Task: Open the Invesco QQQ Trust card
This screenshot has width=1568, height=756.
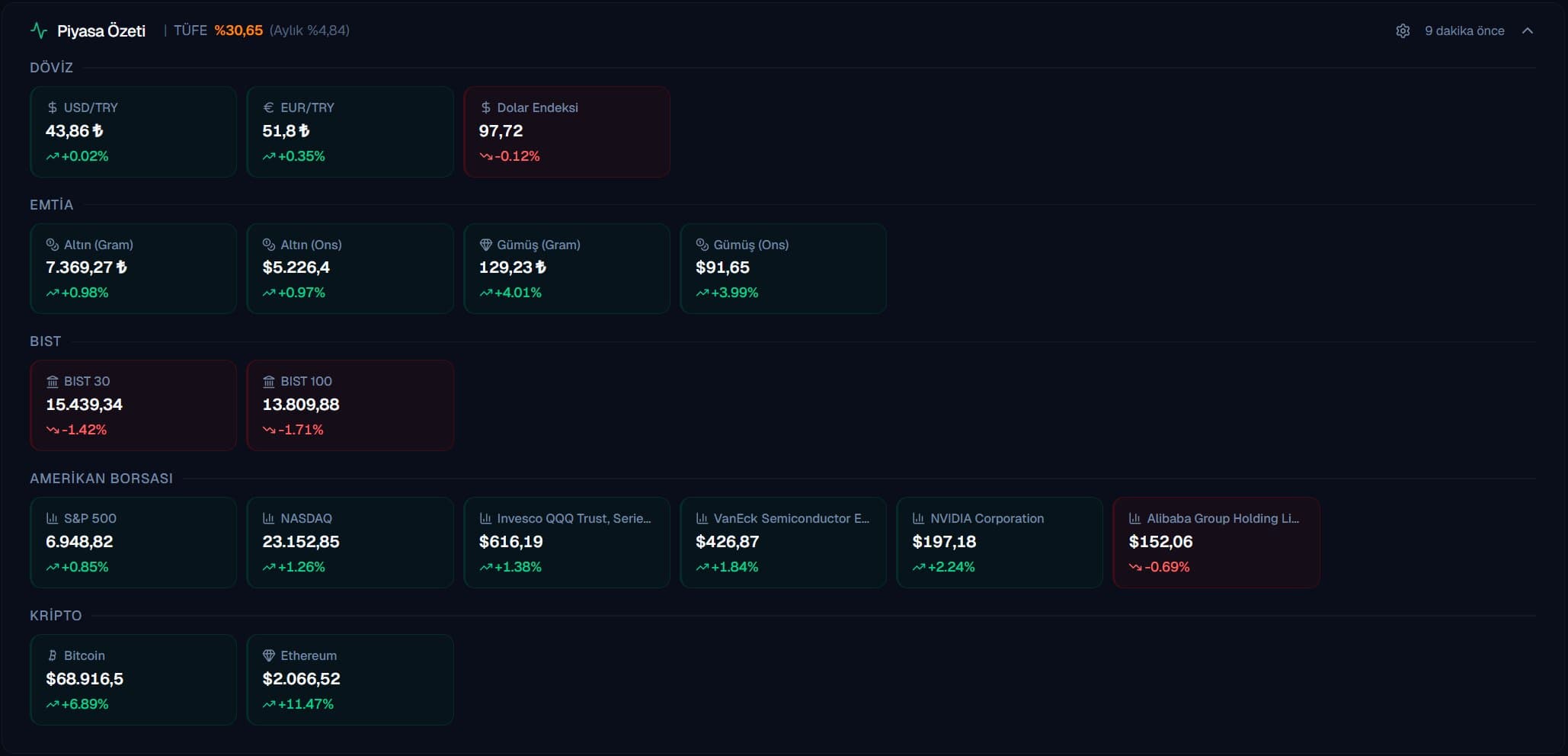Action: pos(566,543)
